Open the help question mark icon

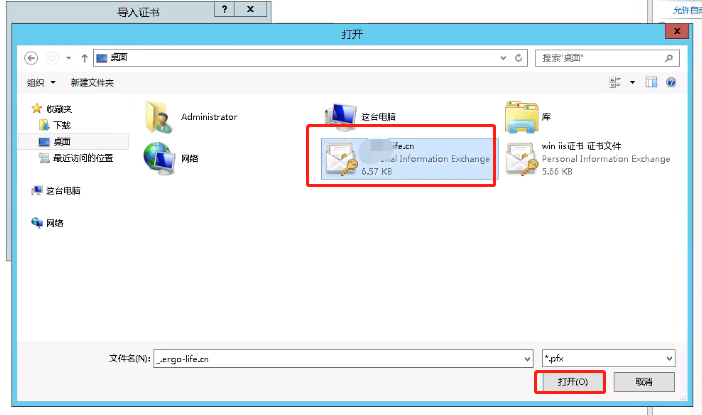point(671,82)
